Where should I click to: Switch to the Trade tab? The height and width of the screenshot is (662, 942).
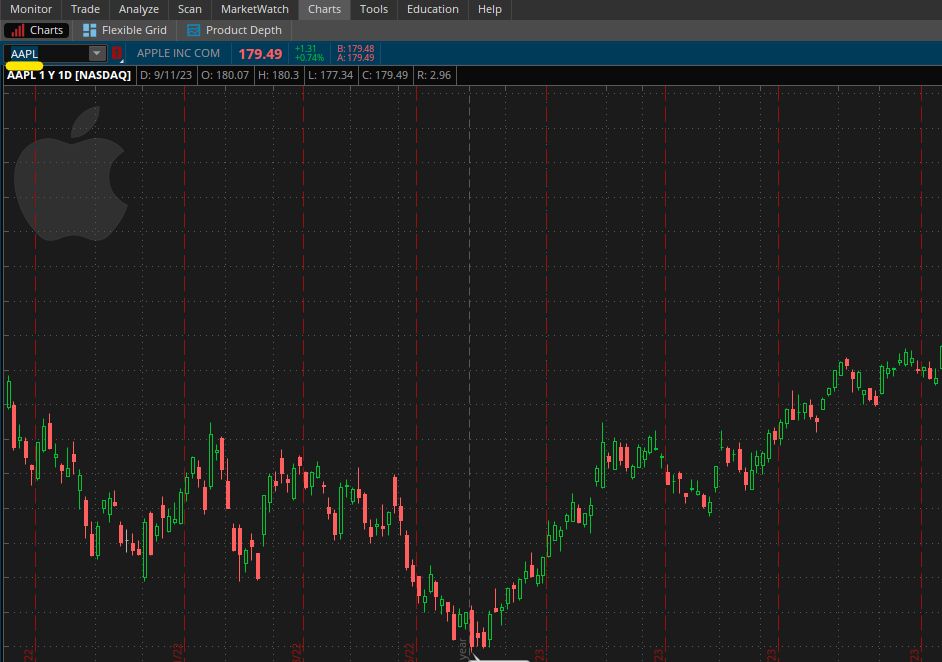tap(85, 9)
